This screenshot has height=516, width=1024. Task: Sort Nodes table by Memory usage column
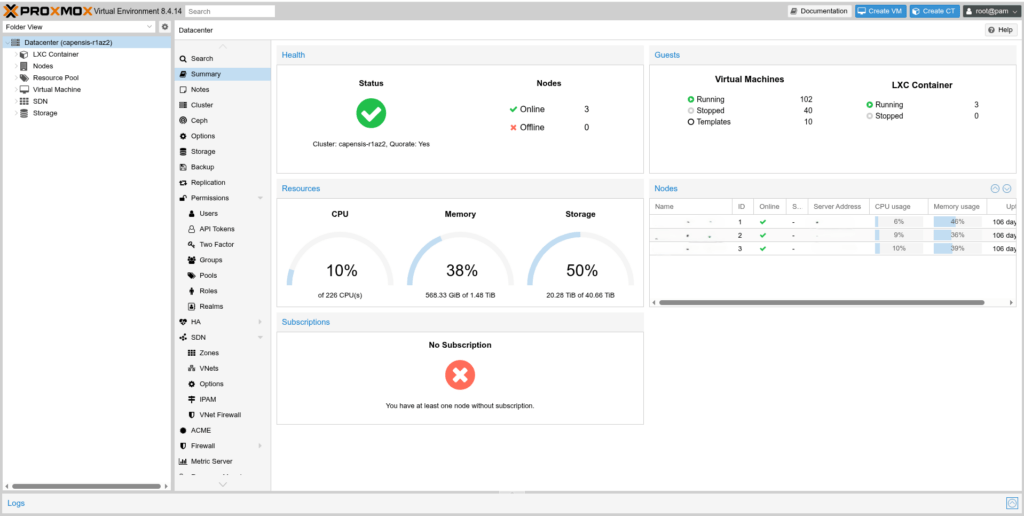pos(957,206)
